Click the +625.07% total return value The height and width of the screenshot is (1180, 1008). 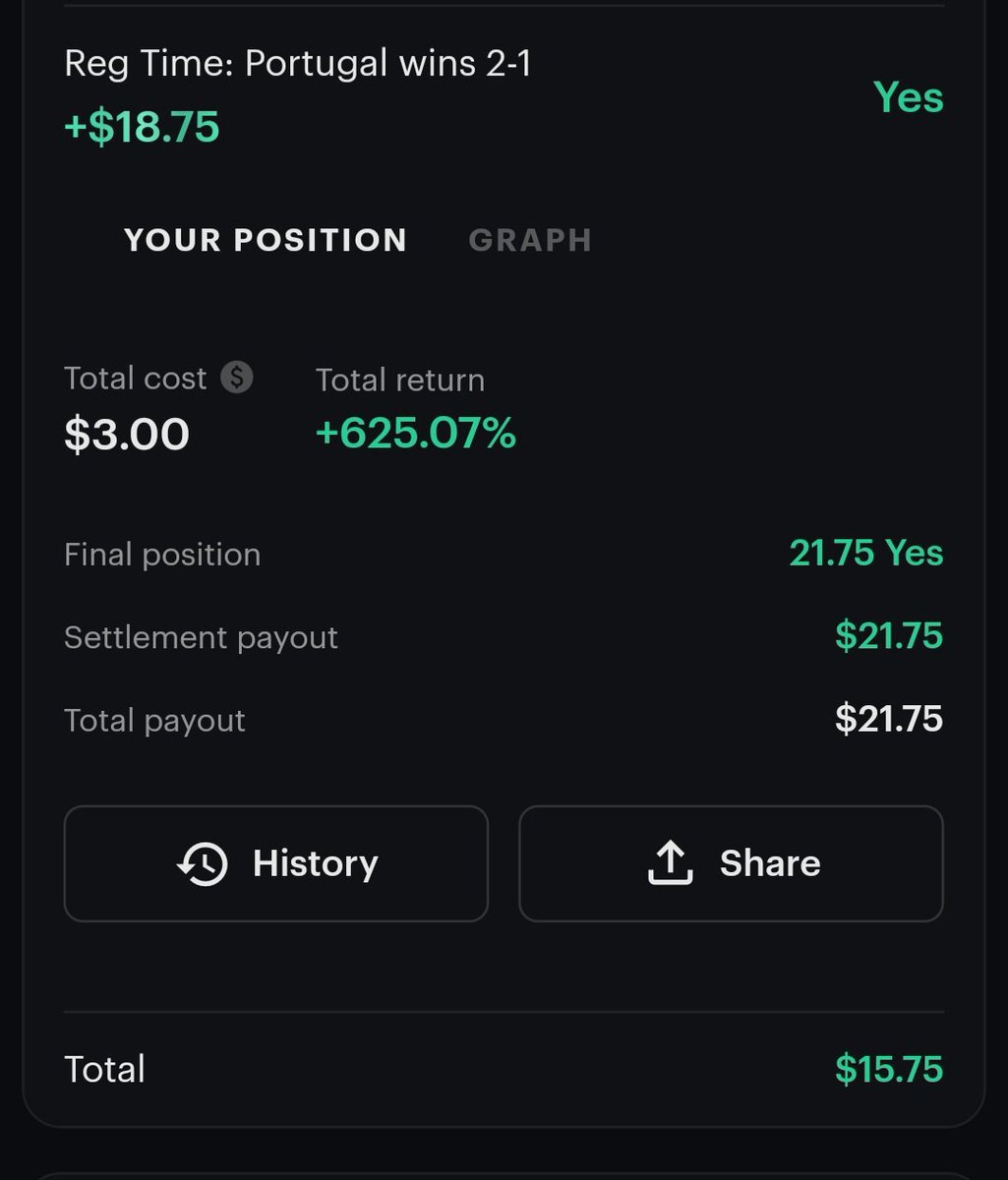coord(416,434)
